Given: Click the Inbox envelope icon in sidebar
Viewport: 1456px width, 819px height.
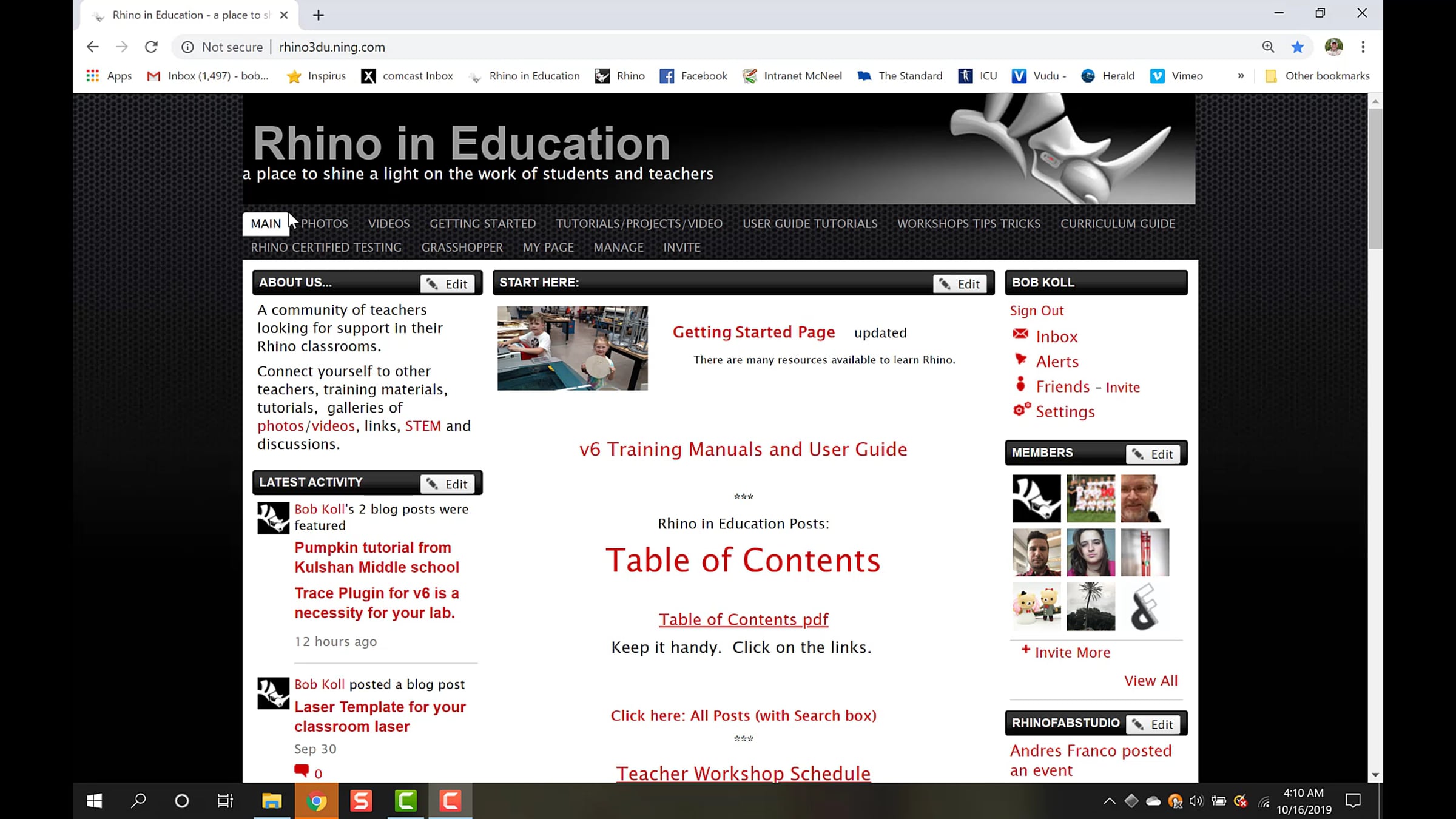Looking at the screenshot, I should pyautogui.click(x=1020, y=334).
